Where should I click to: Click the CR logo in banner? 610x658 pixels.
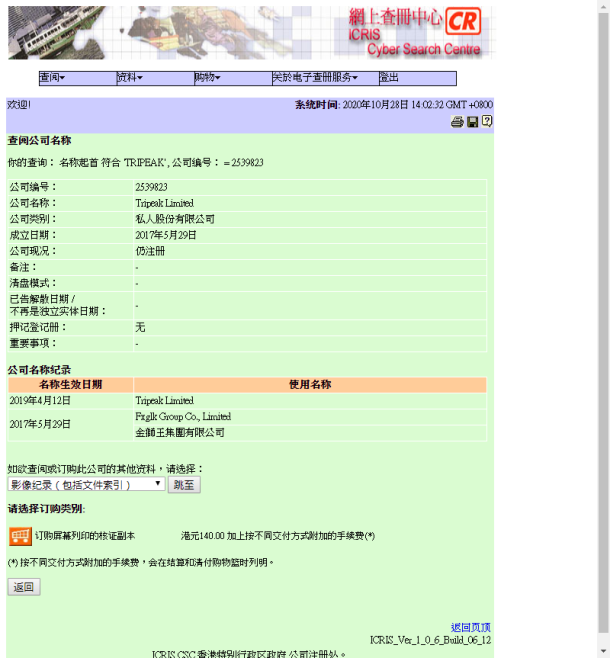(463, 21)
